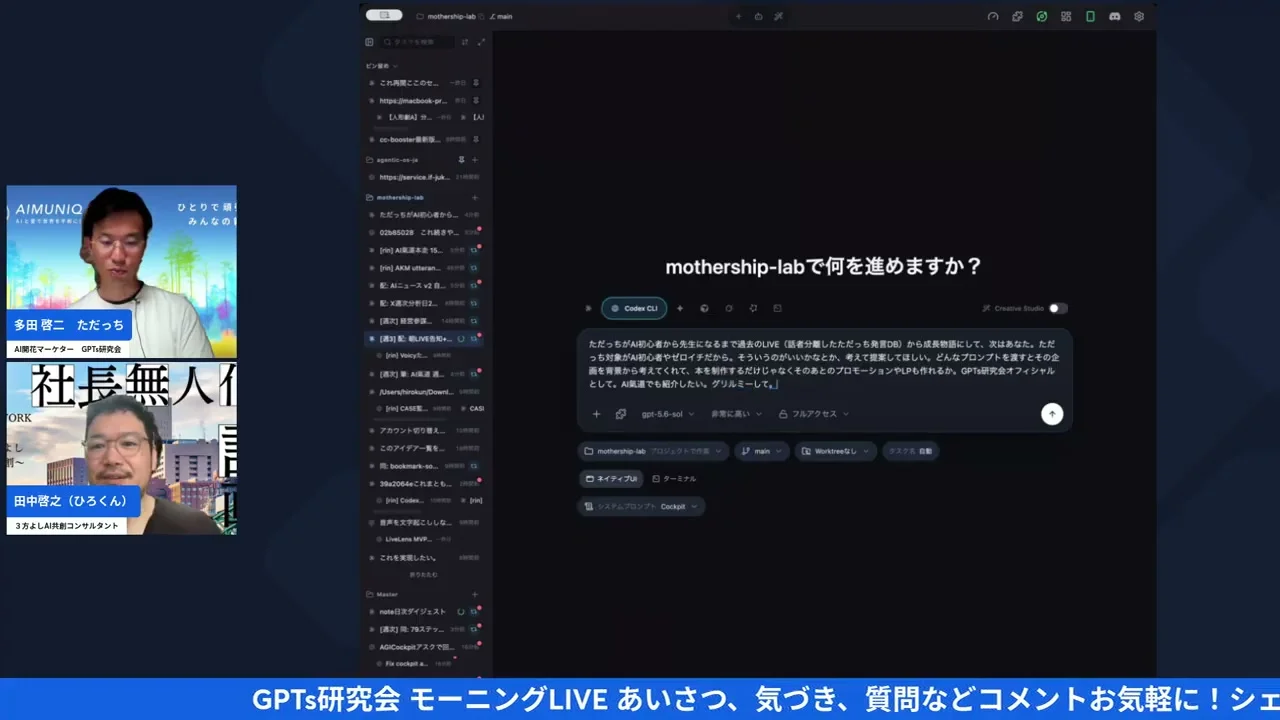The width and height of the screenshot is (1280, 720).
Task: Collapse the ピン留め section chevron
Action: point(395,66)
